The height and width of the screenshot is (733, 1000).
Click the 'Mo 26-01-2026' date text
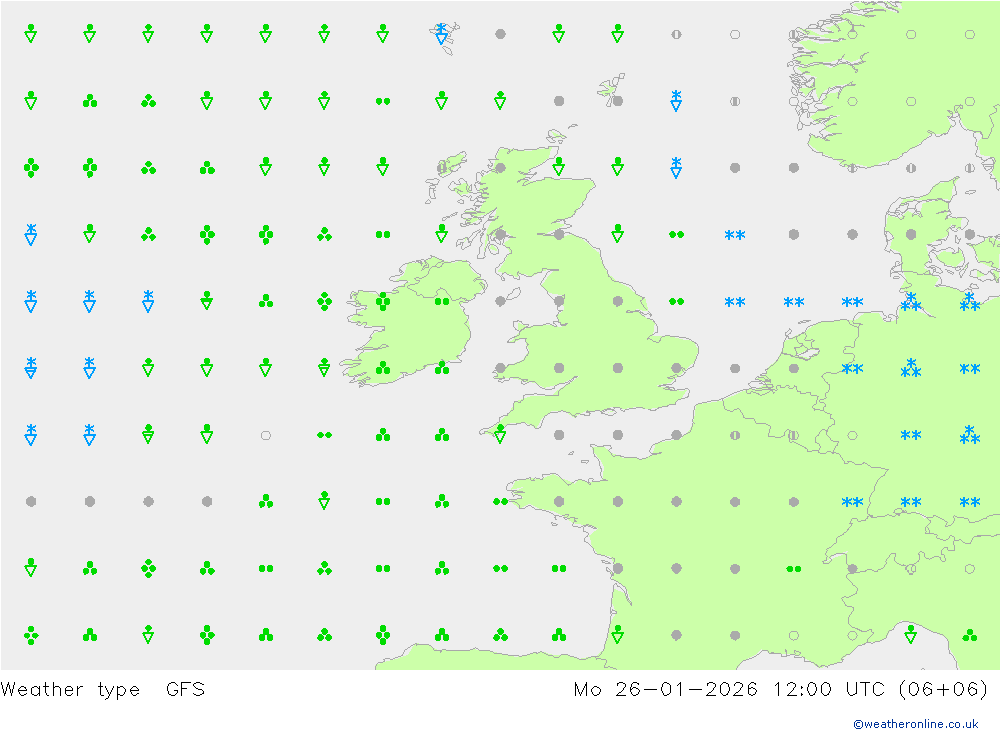pos(665,689)
